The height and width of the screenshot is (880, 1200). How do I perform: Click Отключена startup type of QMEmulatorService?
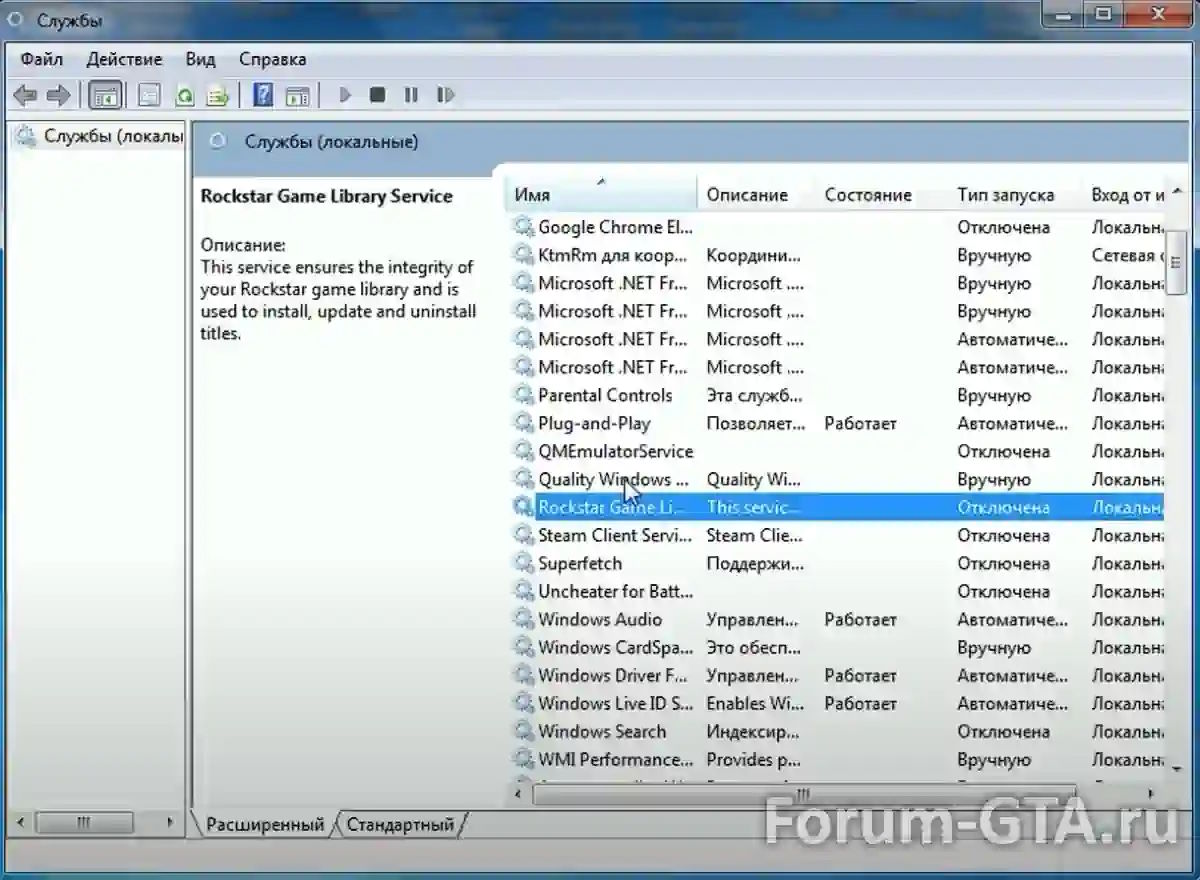(1003, 451)
